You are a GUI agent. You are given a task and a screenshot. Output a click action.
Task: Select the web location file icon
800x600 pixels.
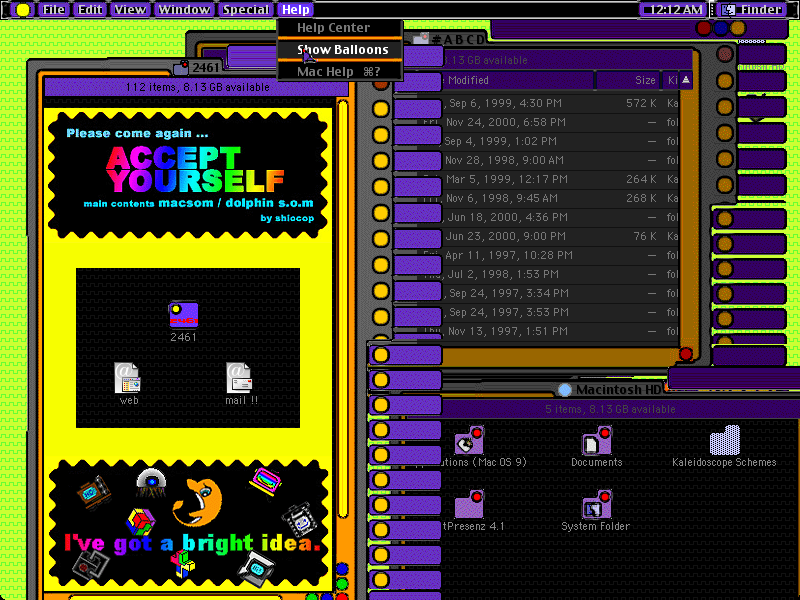(127, 378)
